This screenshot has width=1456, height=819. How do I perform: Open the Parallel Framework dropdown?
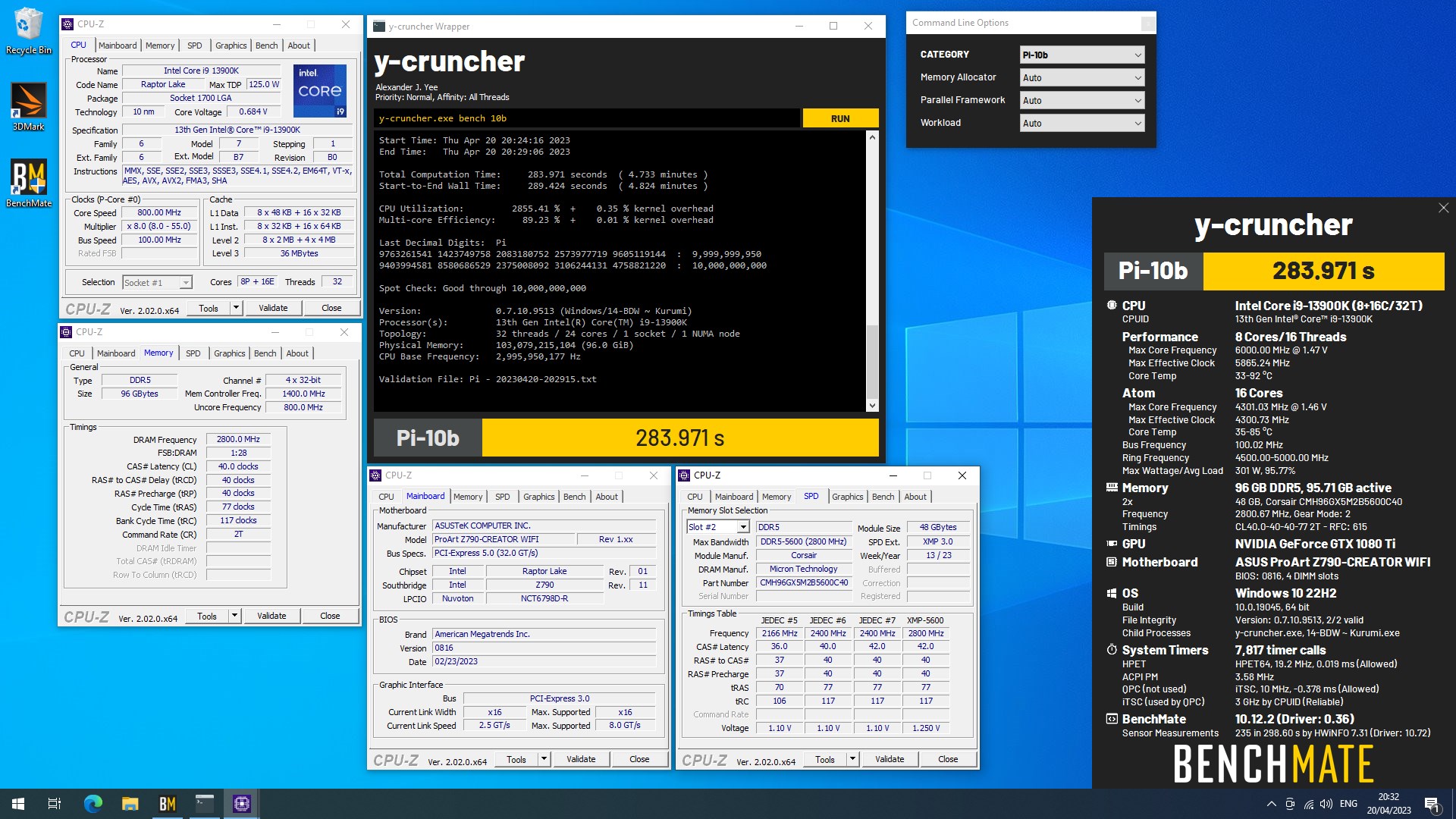[1081, 100]
